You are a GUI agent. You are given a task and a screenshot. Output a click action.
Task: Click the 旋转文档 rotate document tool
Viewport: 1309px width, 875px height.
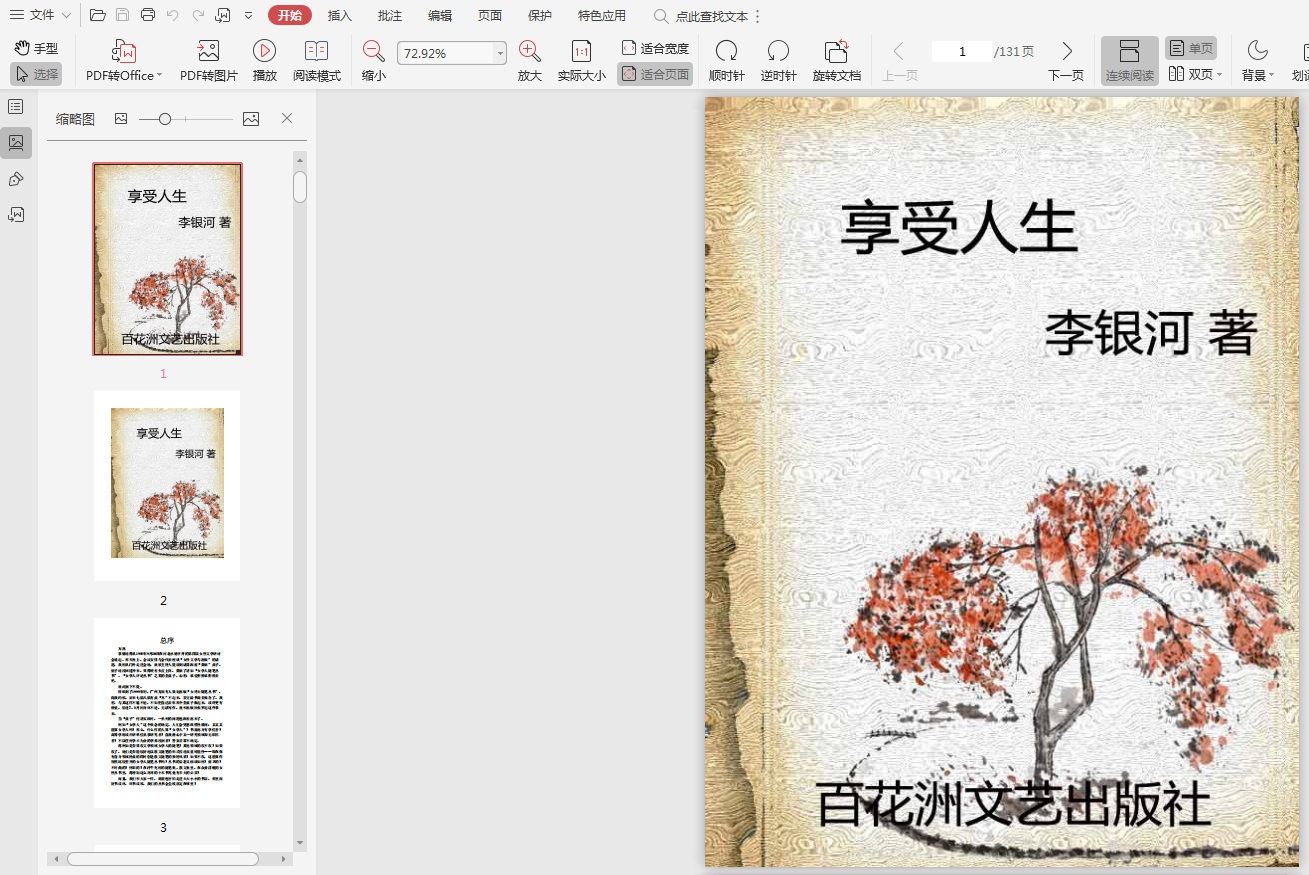pos(837,61)
